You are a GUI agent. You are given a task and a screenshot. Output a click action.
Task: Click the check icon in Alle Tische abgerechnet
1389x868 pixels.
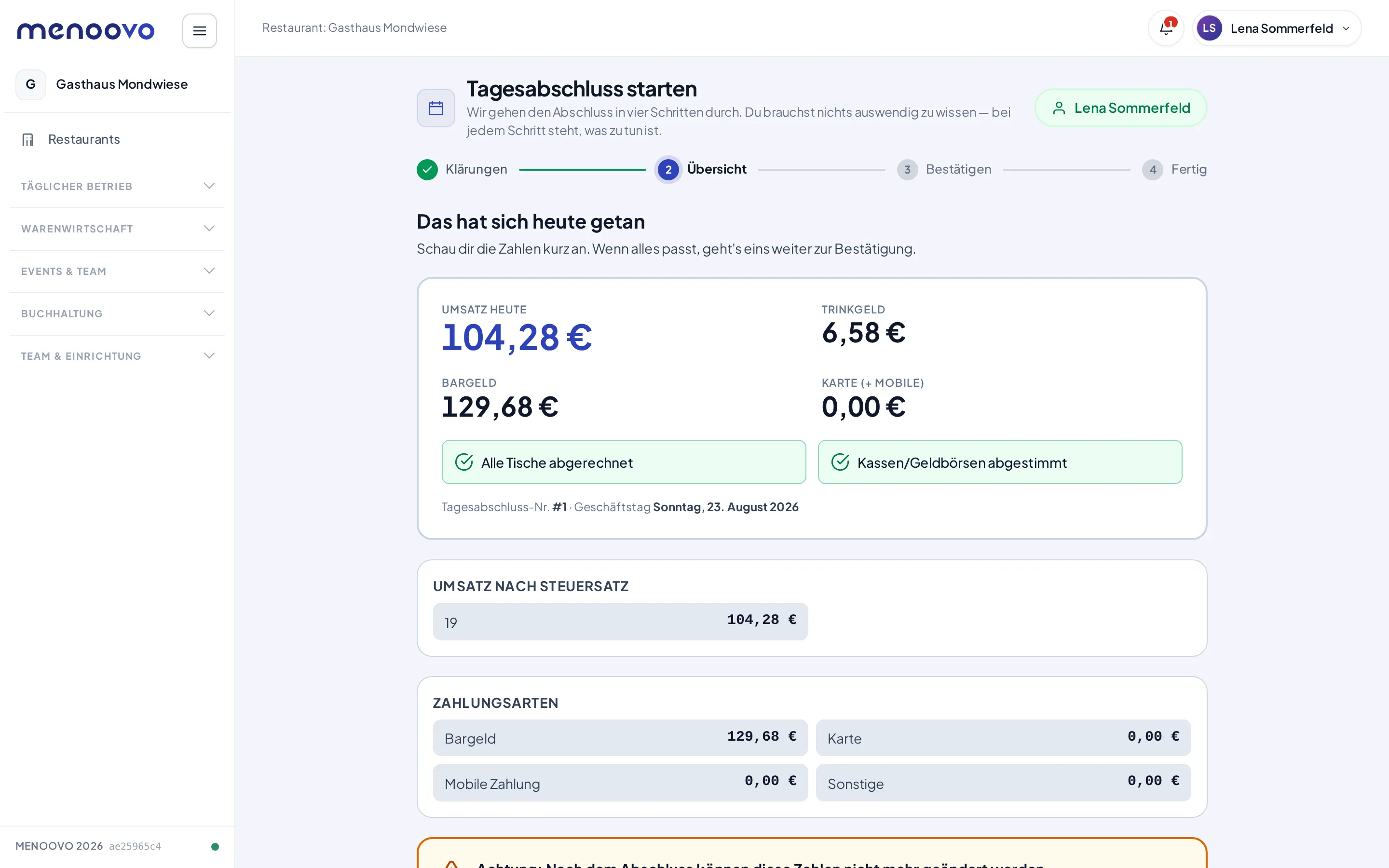(464, 462)
